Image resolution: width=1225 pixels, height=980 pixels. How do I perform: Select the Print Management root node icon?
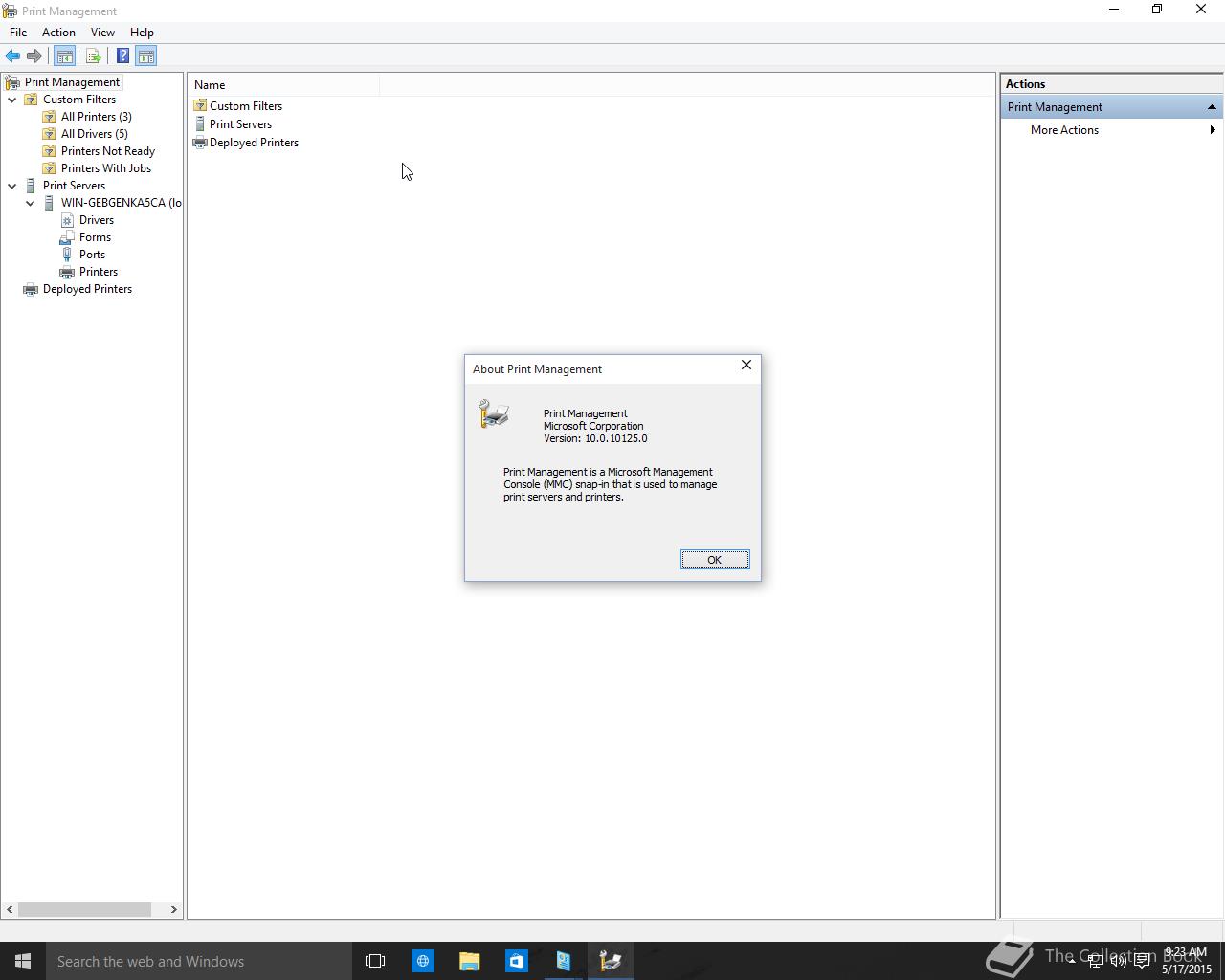(x=12, y=82)
